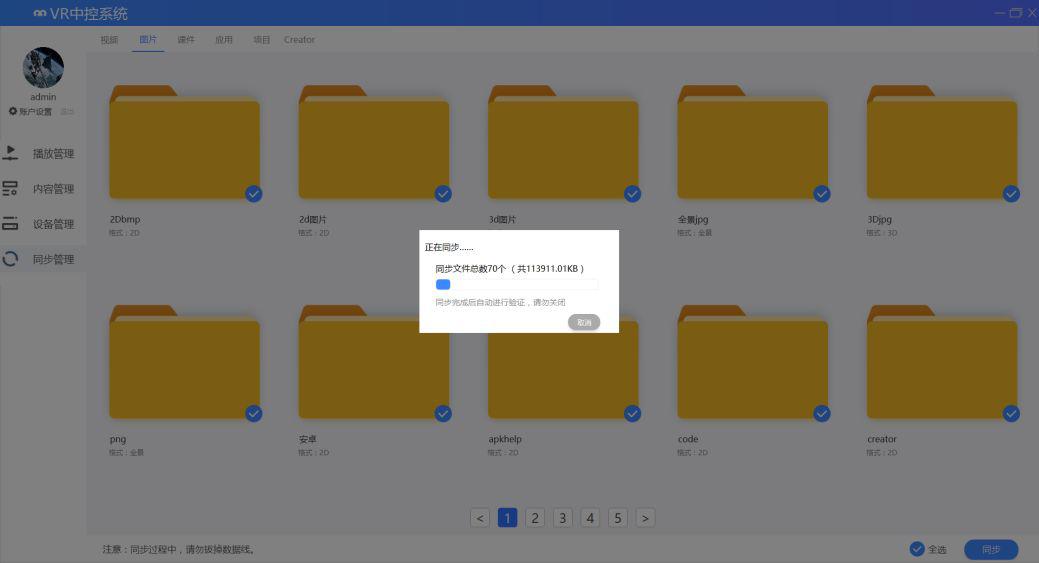This screenshot has width=1039, height=563.
Task: Click the blue 同步 button
Action: pos(990,549)
